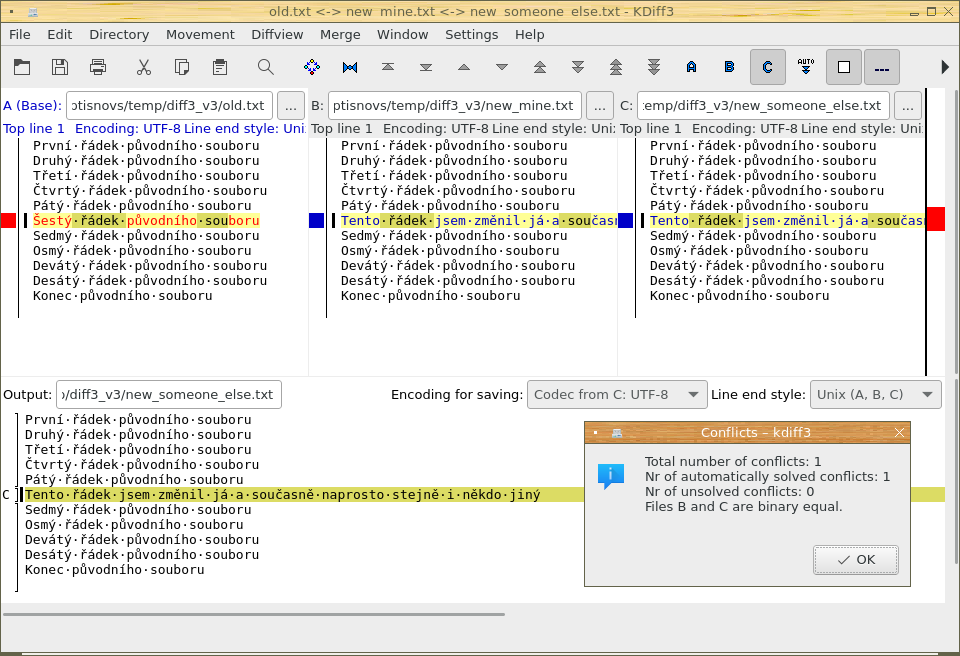Image resolution: width=960 pixels, height=656 pixels.
Task: Jump to next conflict double-arrow icon
Action: [x=578, y=67]
